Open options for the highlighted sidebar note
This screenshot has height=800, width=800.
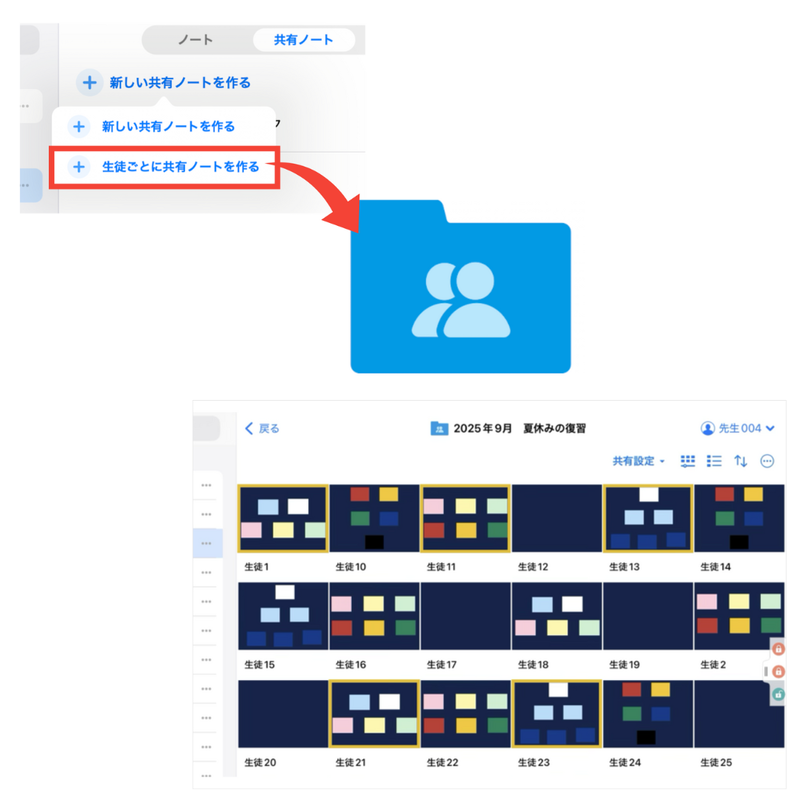[206, 543]
